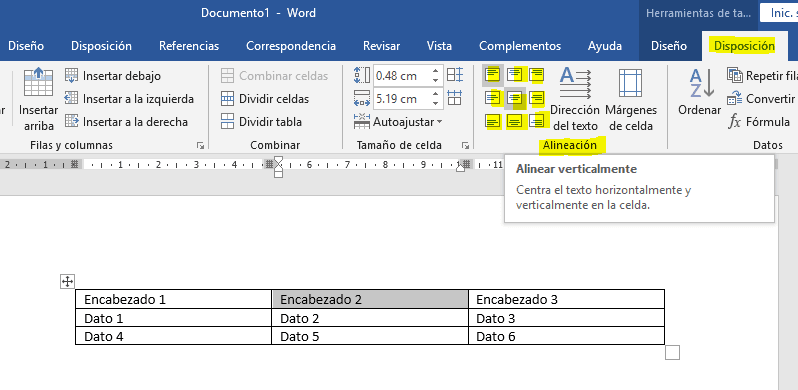Click first line indent marker on ruler
This screenshot has height=390, width=798.
278,160
